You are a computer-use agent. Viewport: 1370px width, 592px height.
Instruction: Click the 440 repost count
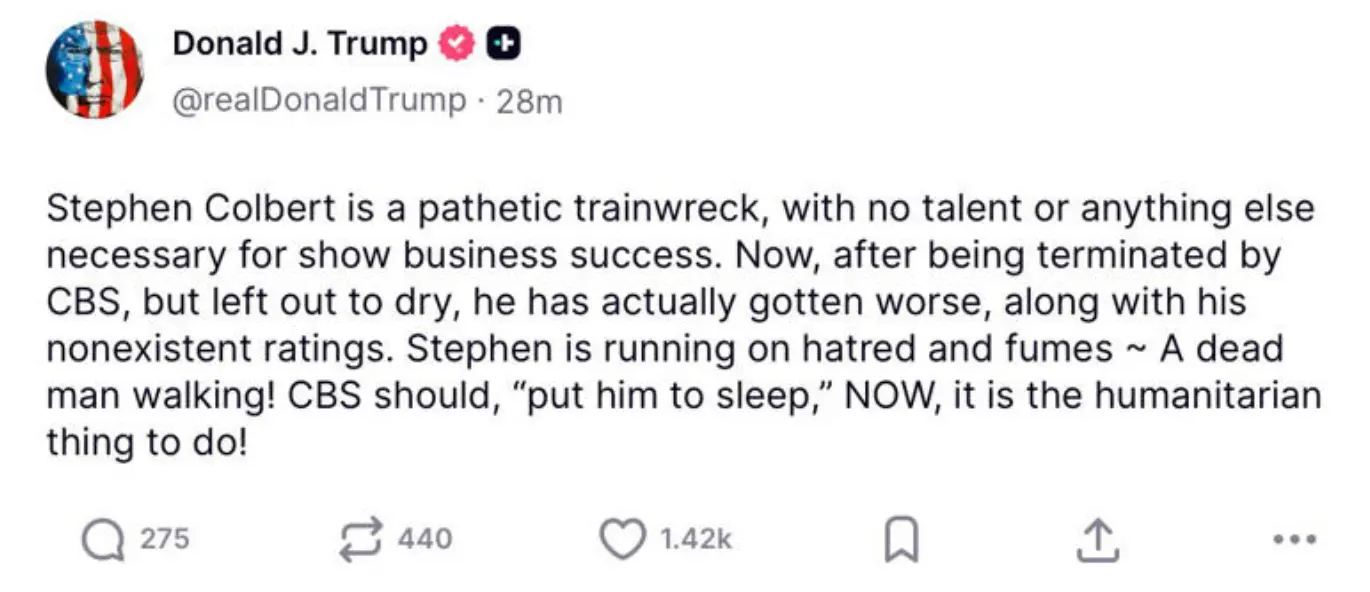point(425,539)
